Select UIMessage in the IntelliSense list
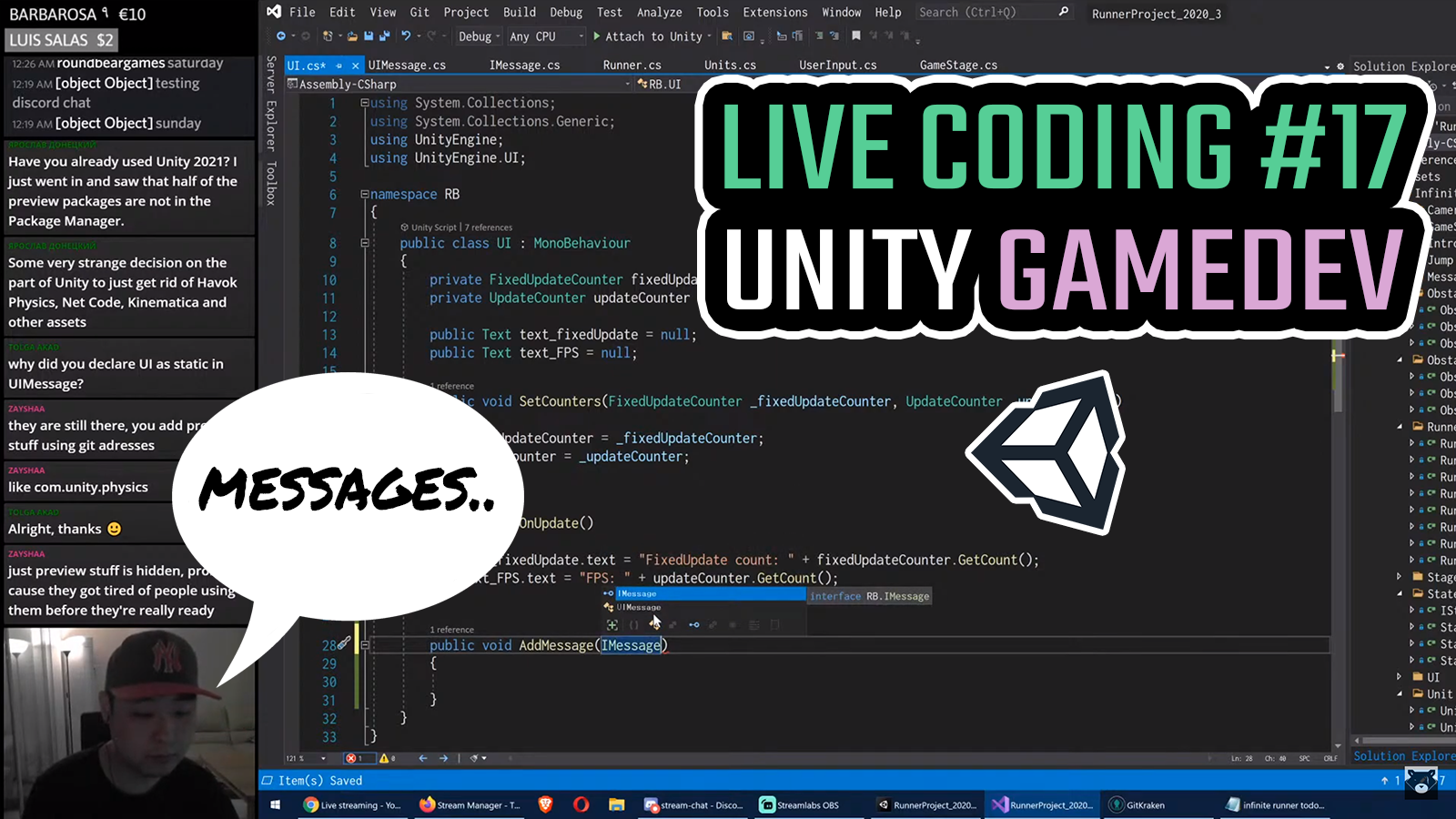This screenshot has height=819, width=1456. 703,607
